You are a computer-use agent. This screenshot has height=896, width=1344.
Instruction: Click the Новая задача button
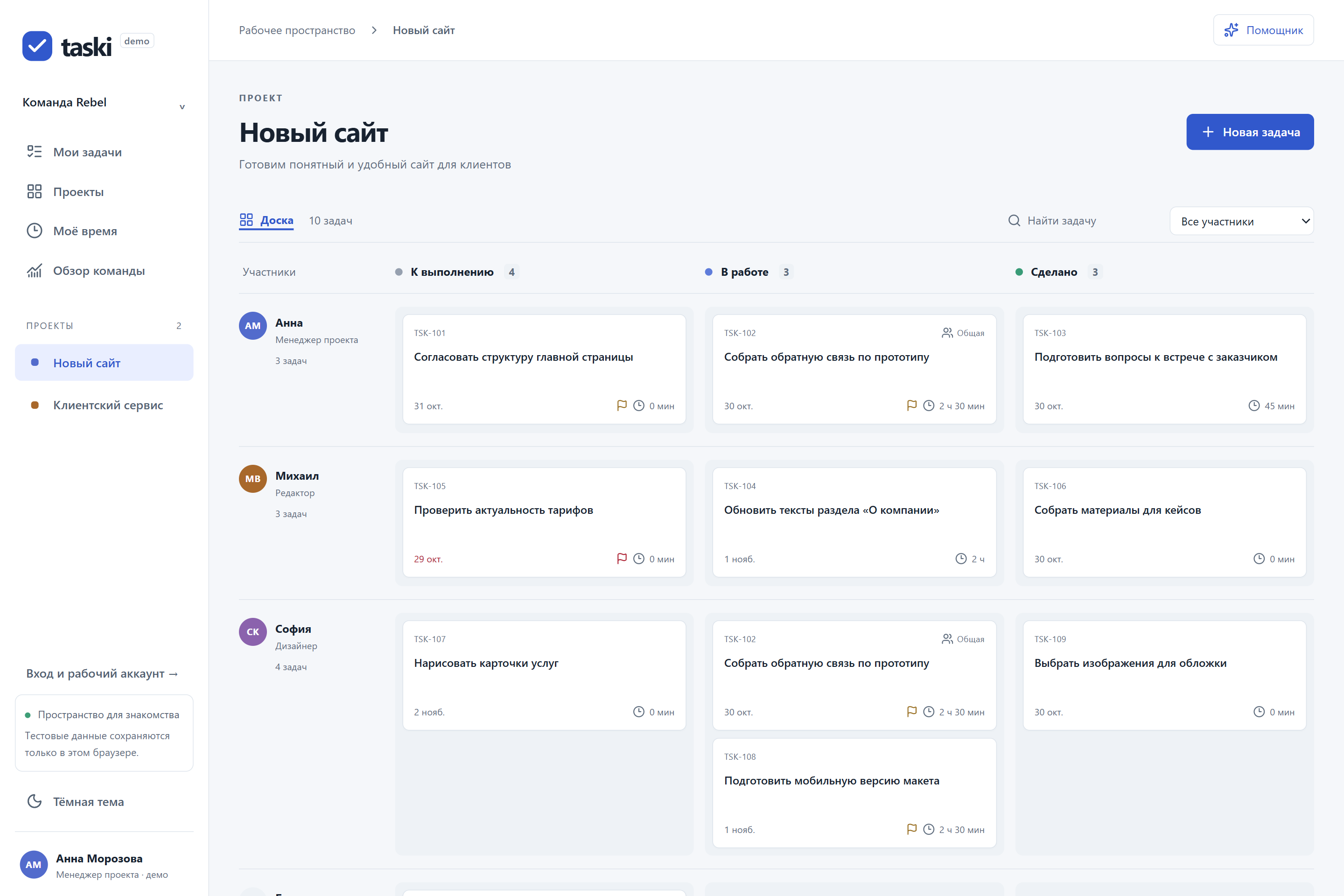pos(1250,132)
